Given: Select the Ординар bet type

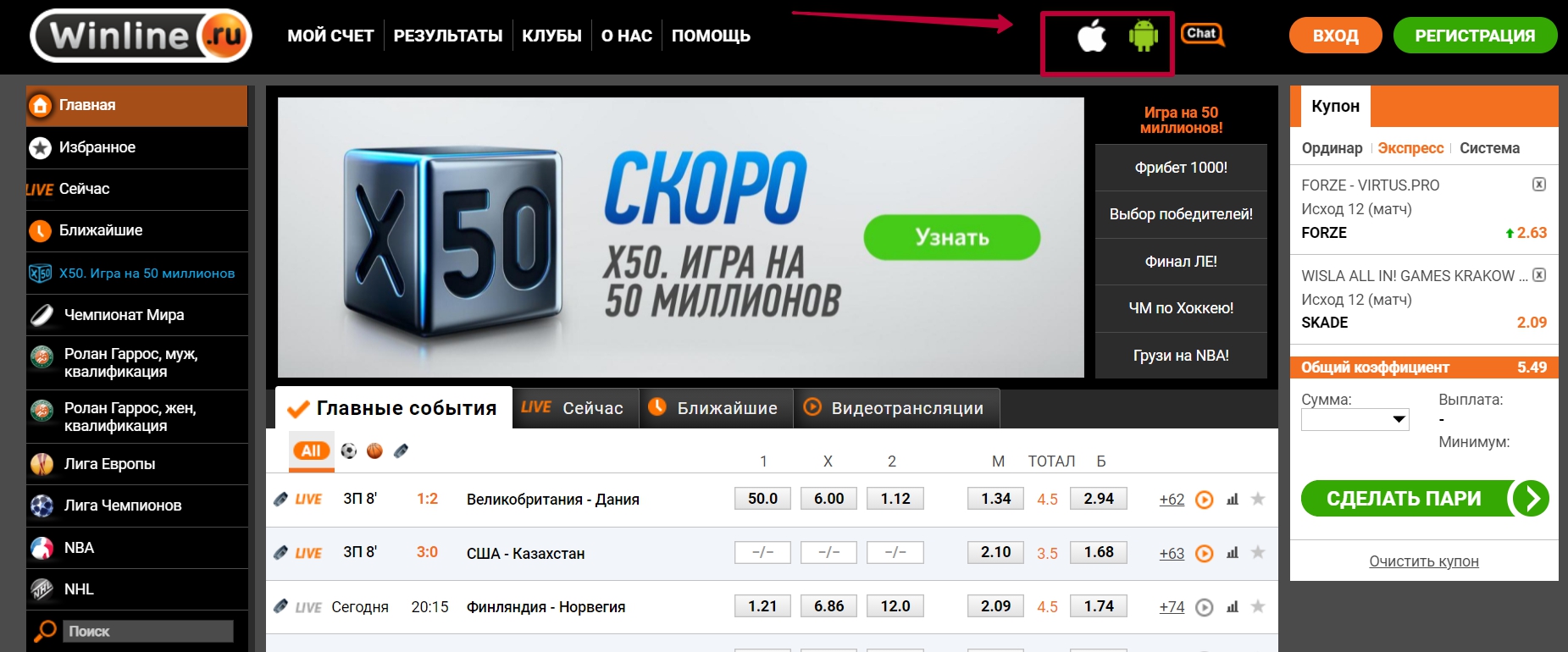Looking at the screenshot, I should click(1332, 148).
